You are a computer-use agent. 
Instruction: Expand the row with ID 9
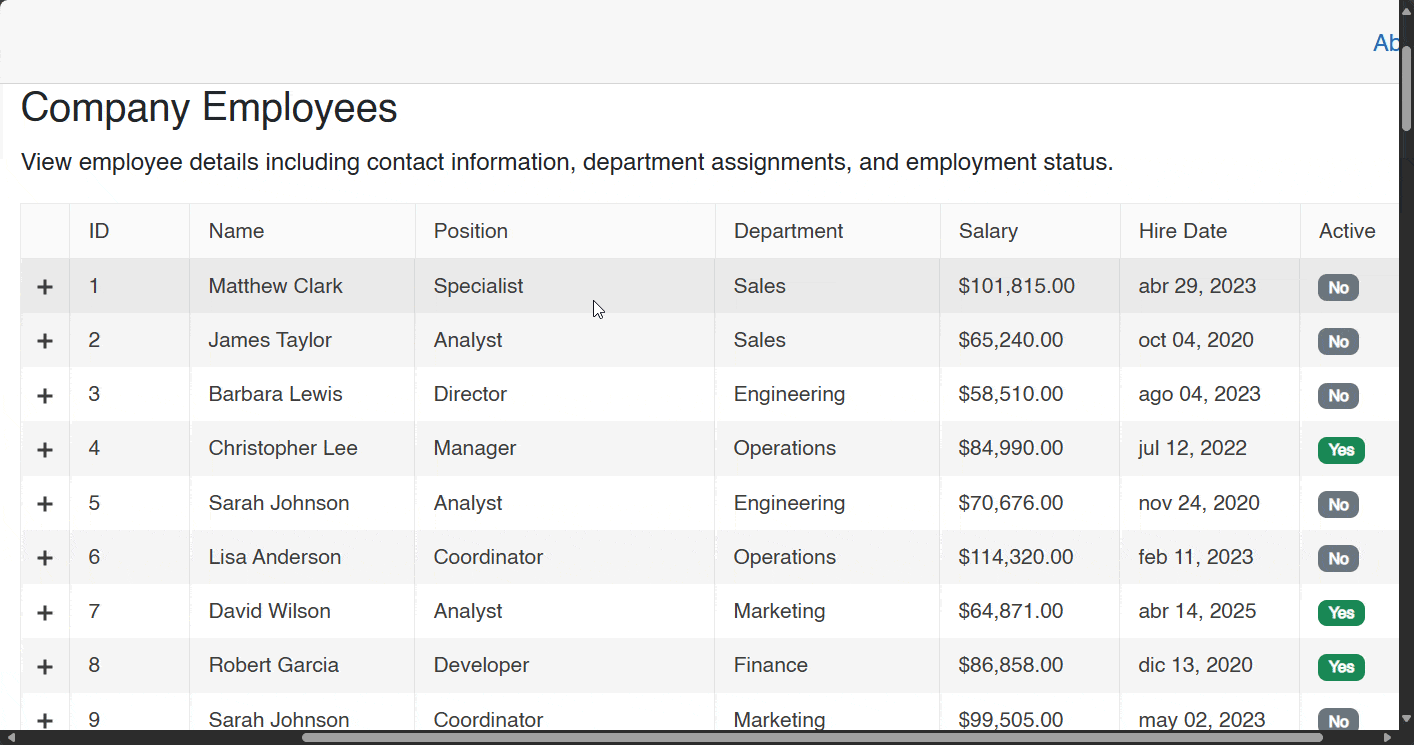[45, 720]
